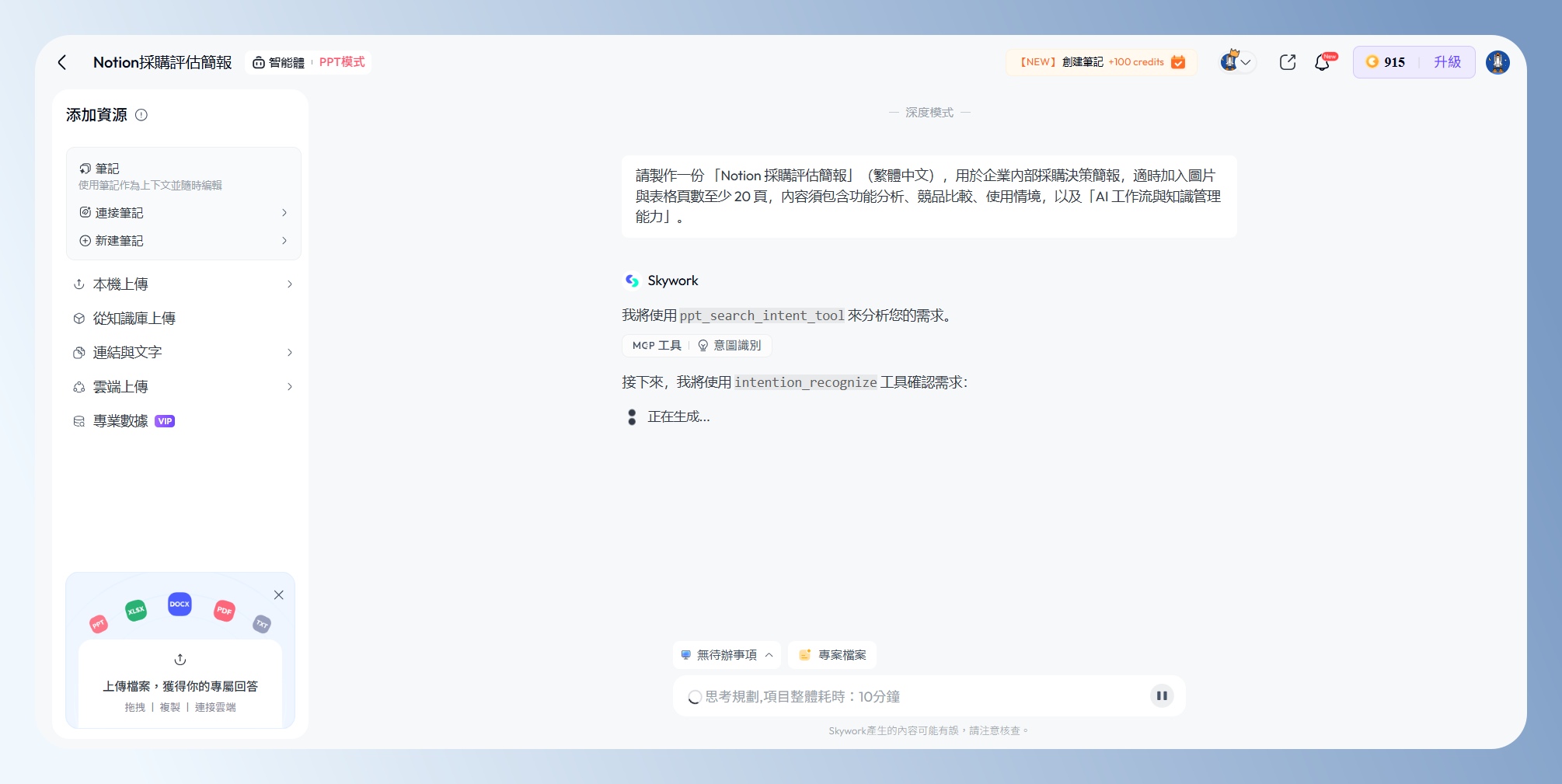1562x784 pixels.
Task: Click the 連接雲端 link
Action: point(215,707)
